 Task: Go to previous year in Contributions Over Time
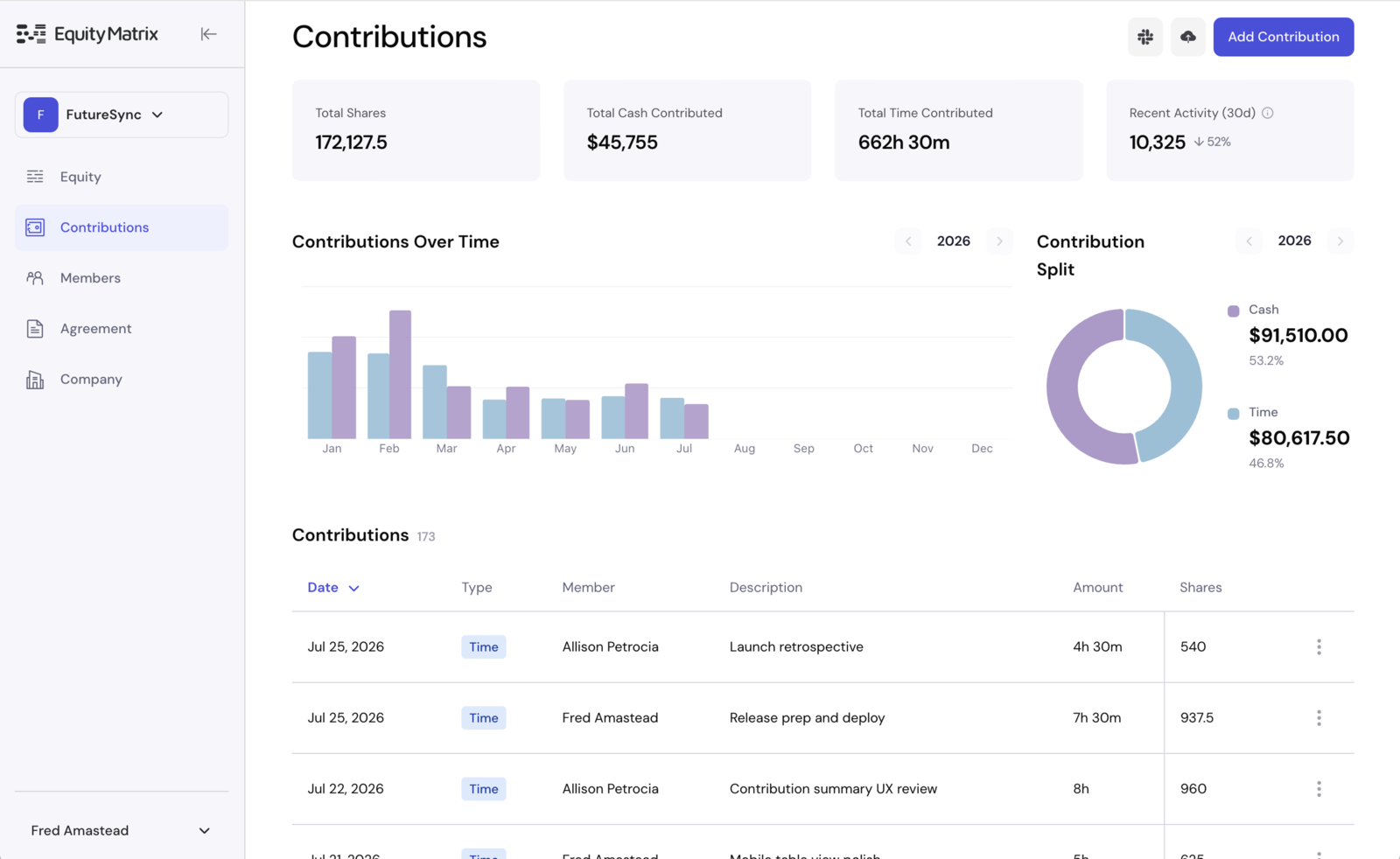tap(908, 241)
